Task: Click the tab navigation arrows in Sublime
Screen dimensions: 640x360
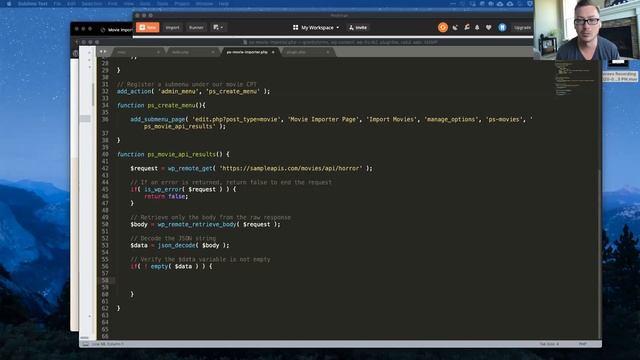Action: point(103,52)
